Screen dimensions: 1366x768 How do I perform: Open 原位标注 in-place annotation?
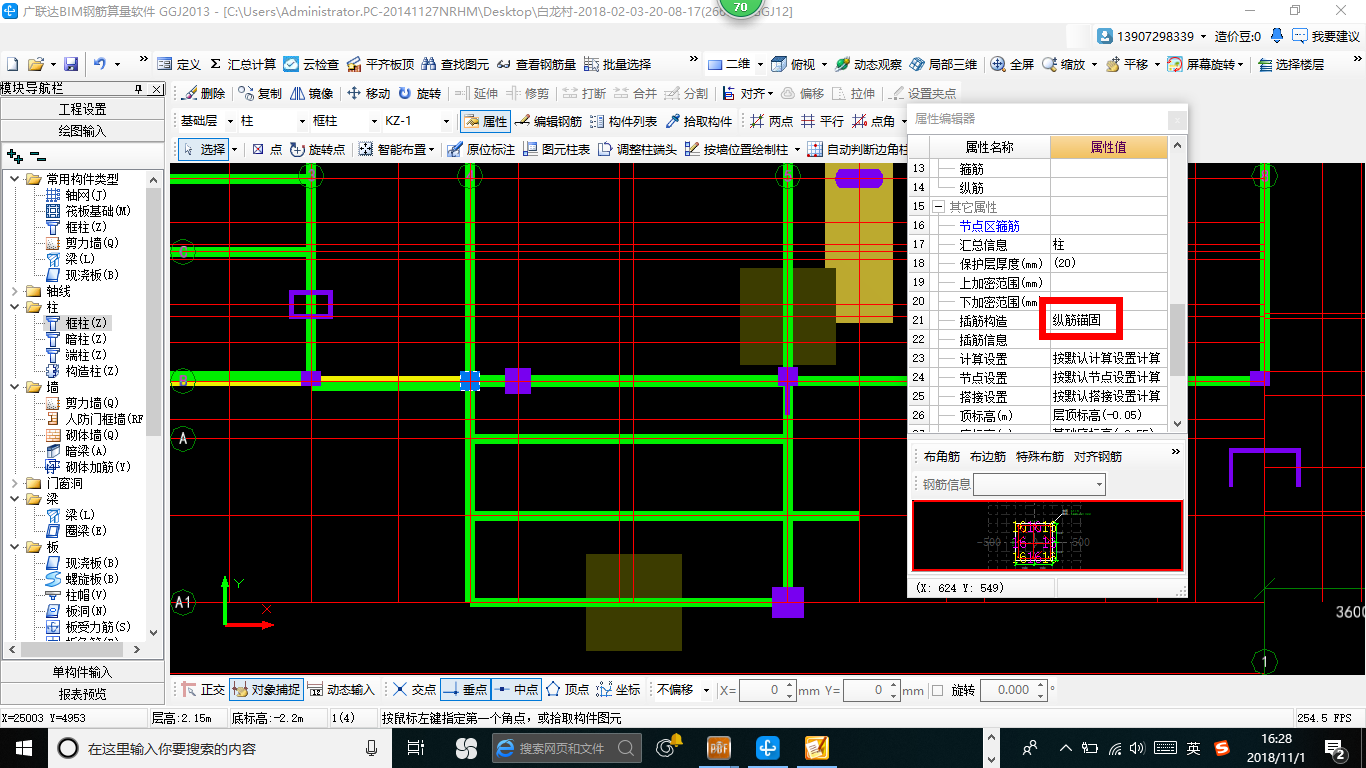(481, 149)
